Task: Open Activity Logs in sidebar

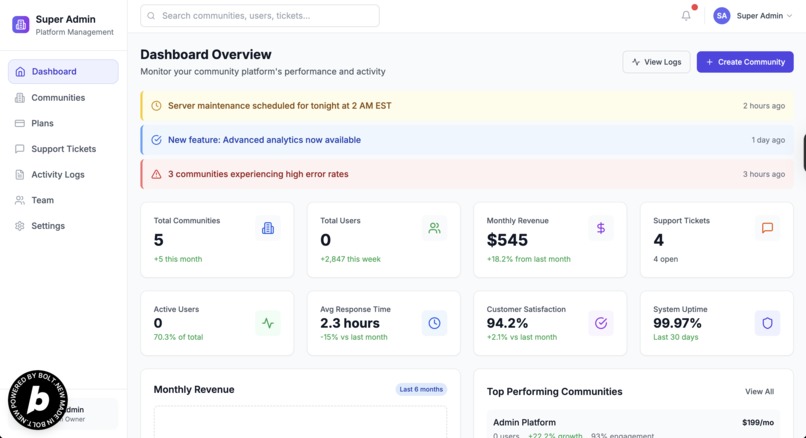Action: pyautogui.click(x=63, y=175)
